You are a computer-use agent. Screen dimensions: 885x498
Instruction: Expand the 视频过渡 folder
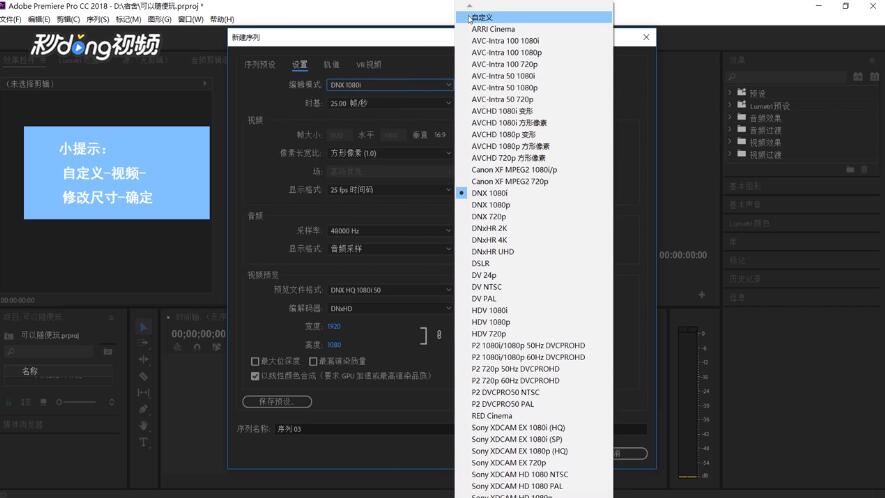[x=730, y=154]
